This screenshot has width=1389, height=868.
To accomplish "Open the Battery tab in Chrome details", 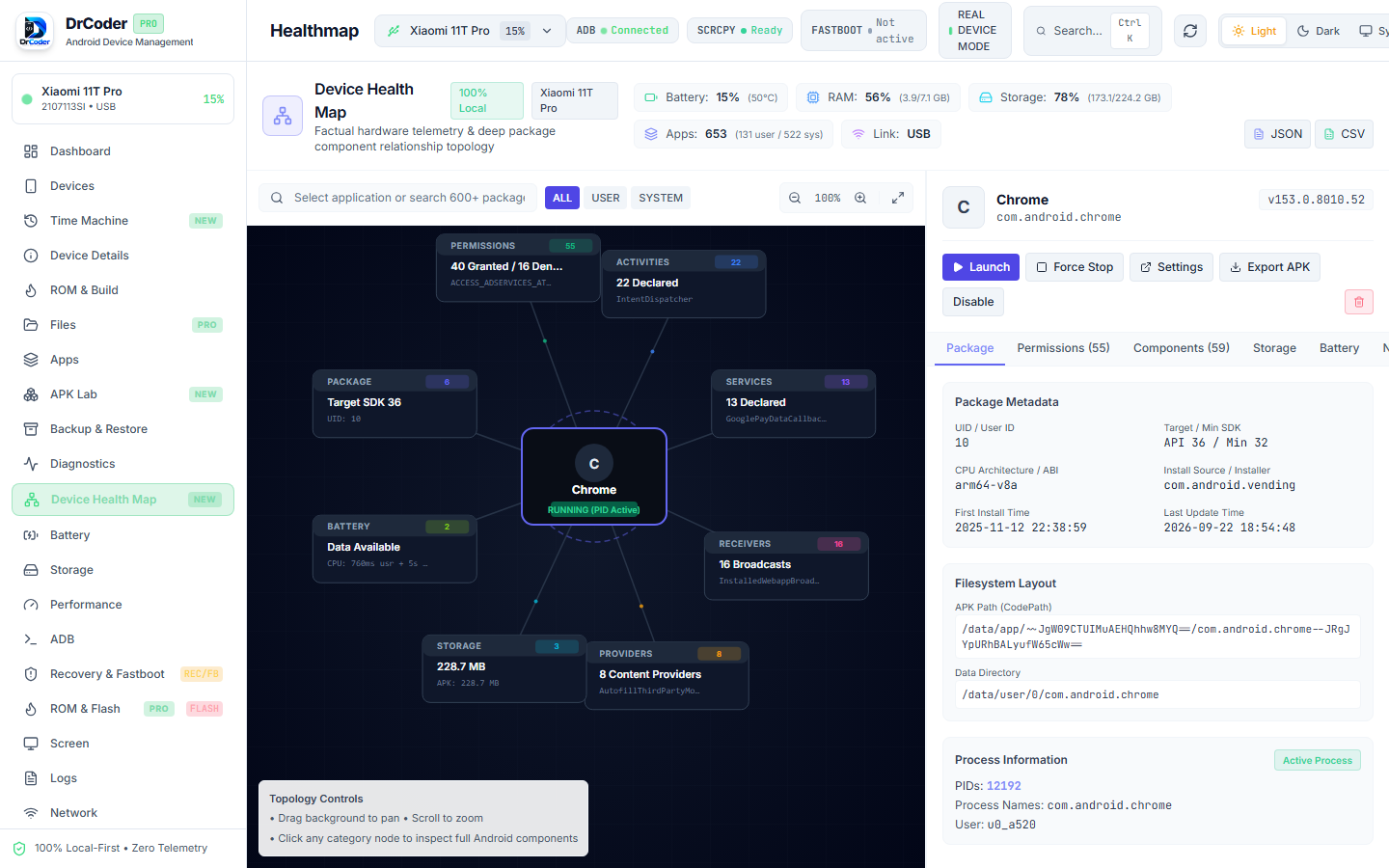I will 1339,348.
